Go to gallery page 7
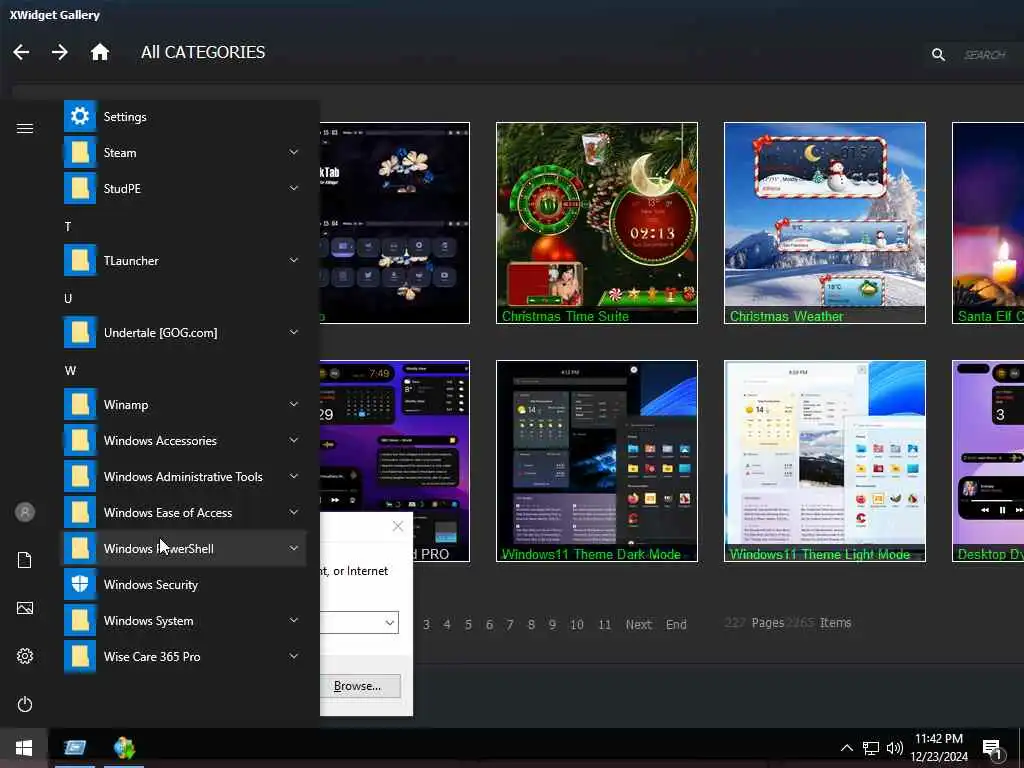This screenshot has height=768, width=1024. click(510, 624)
